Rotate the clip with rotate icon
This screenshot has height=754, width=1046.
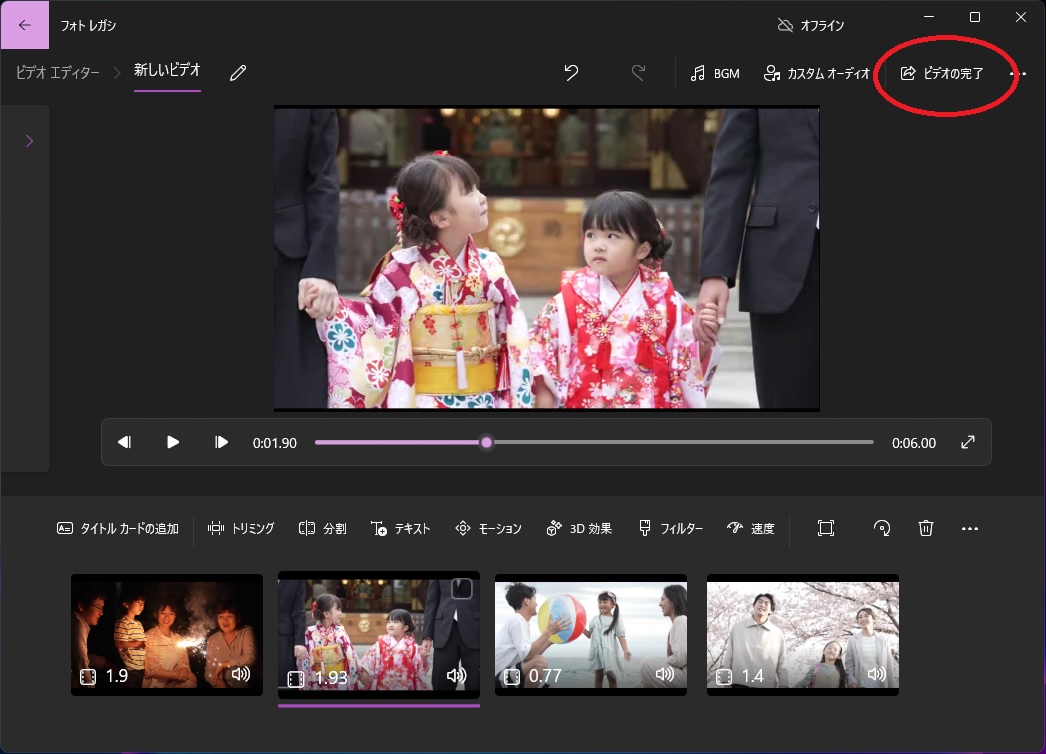[882, 528]
